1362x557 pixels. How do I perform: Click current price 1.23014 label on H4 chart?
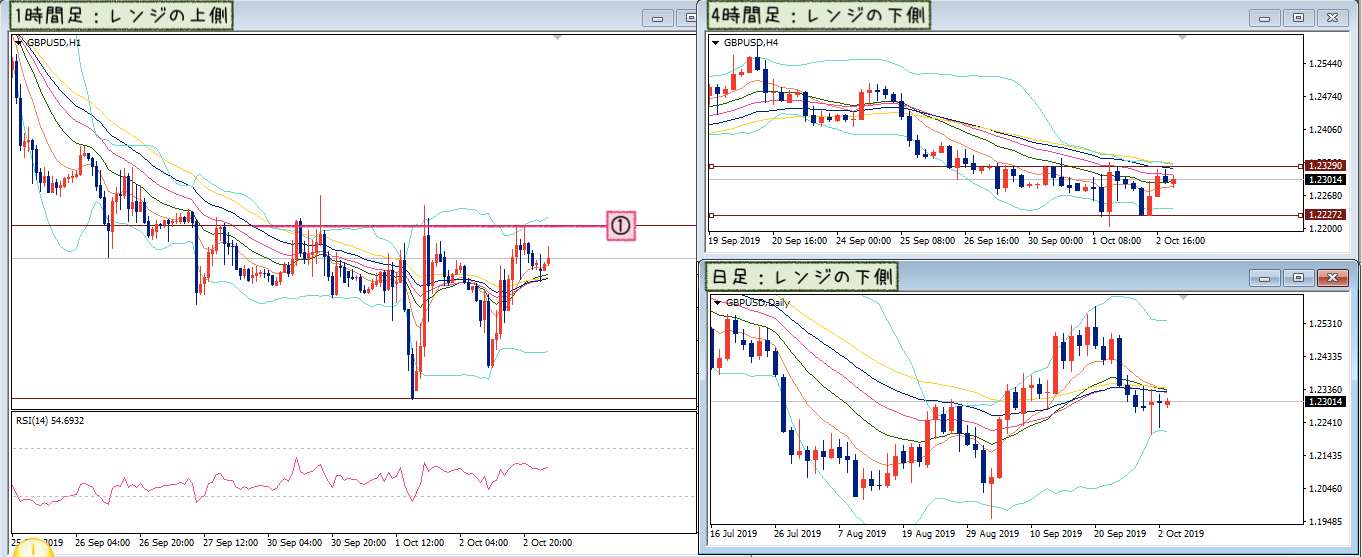coord(1325,180)
